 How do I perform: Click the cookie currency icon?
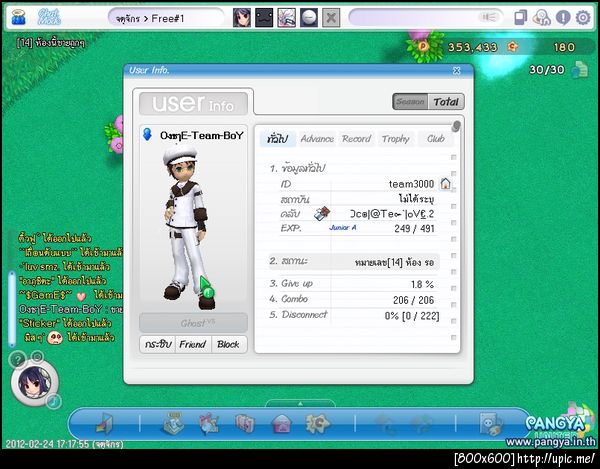(512, 47)
